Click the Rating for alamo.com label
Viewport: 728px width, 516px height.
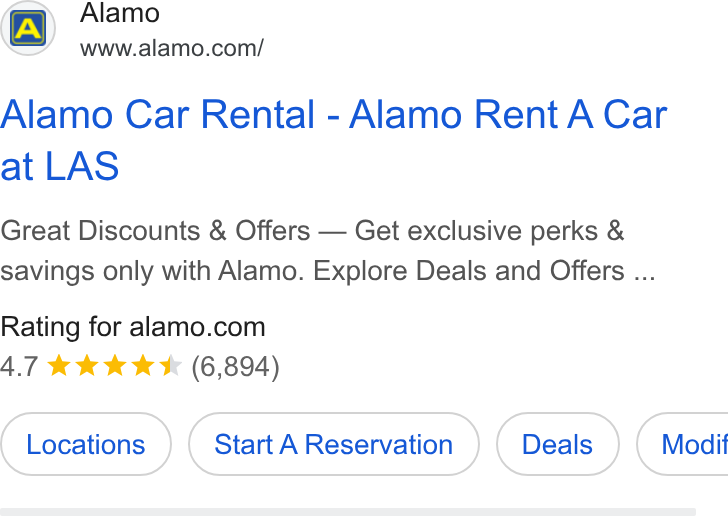(x=133, y=327)
